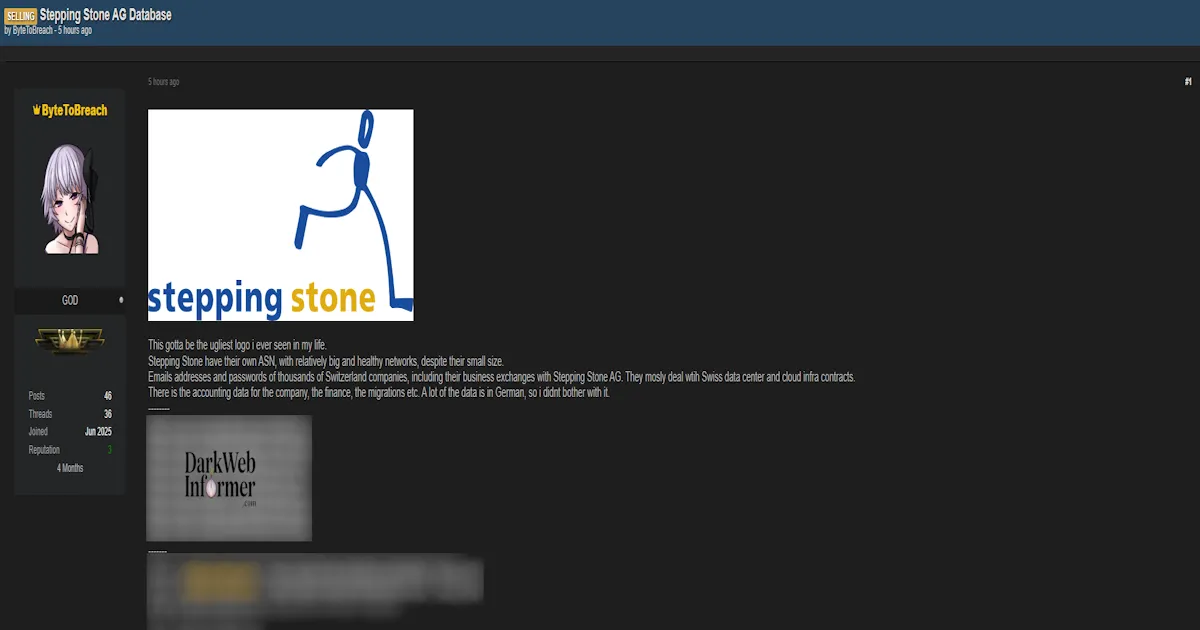Click the GOD rank badge emblem
The width and height of the screenshot is (1200, 630).
pos(69,340)
